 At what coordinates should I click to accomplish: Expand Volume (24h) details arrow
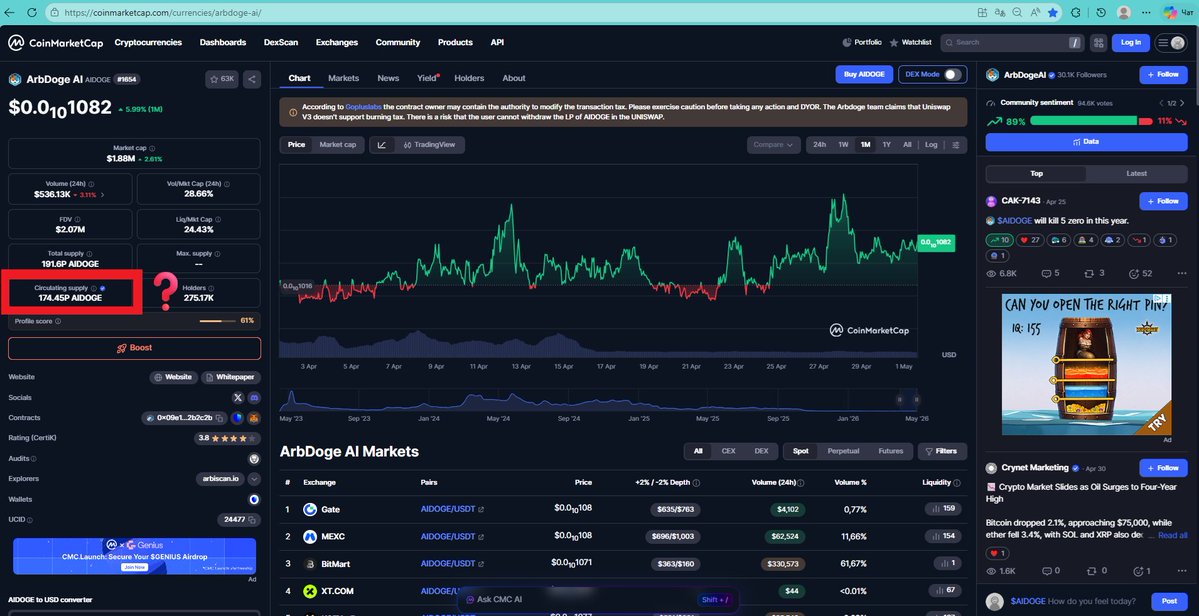tap(103, 195)
